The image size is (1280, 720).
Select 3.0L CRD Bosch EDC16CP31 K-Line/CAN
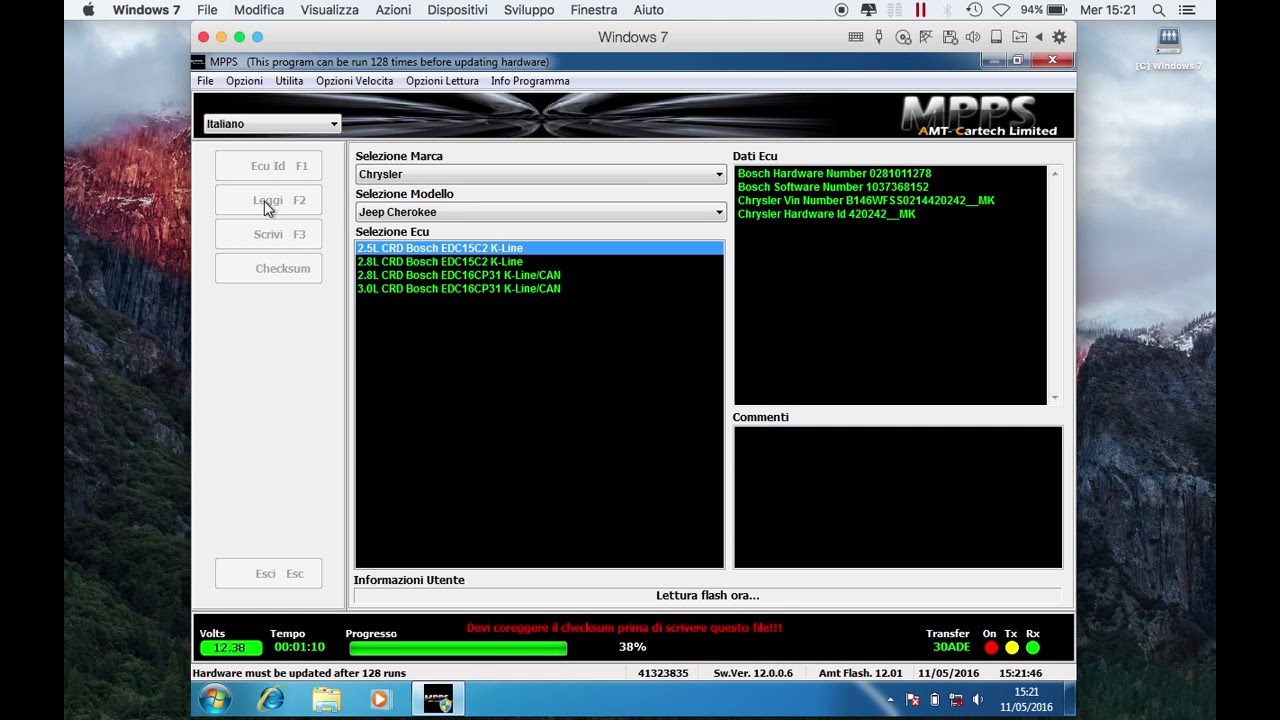click(x=539, y=289)
